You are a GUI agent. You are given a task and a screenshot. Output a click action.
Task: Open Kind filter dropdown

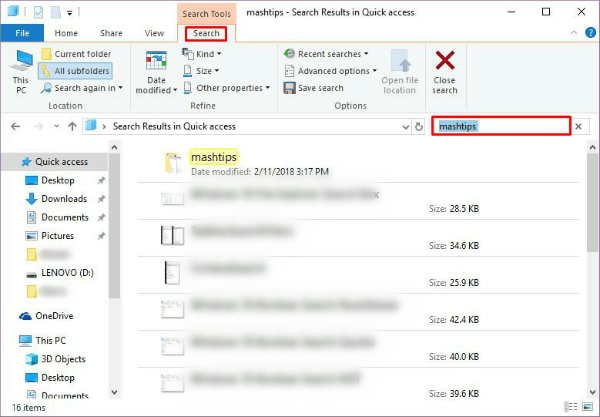click(202, 54)
